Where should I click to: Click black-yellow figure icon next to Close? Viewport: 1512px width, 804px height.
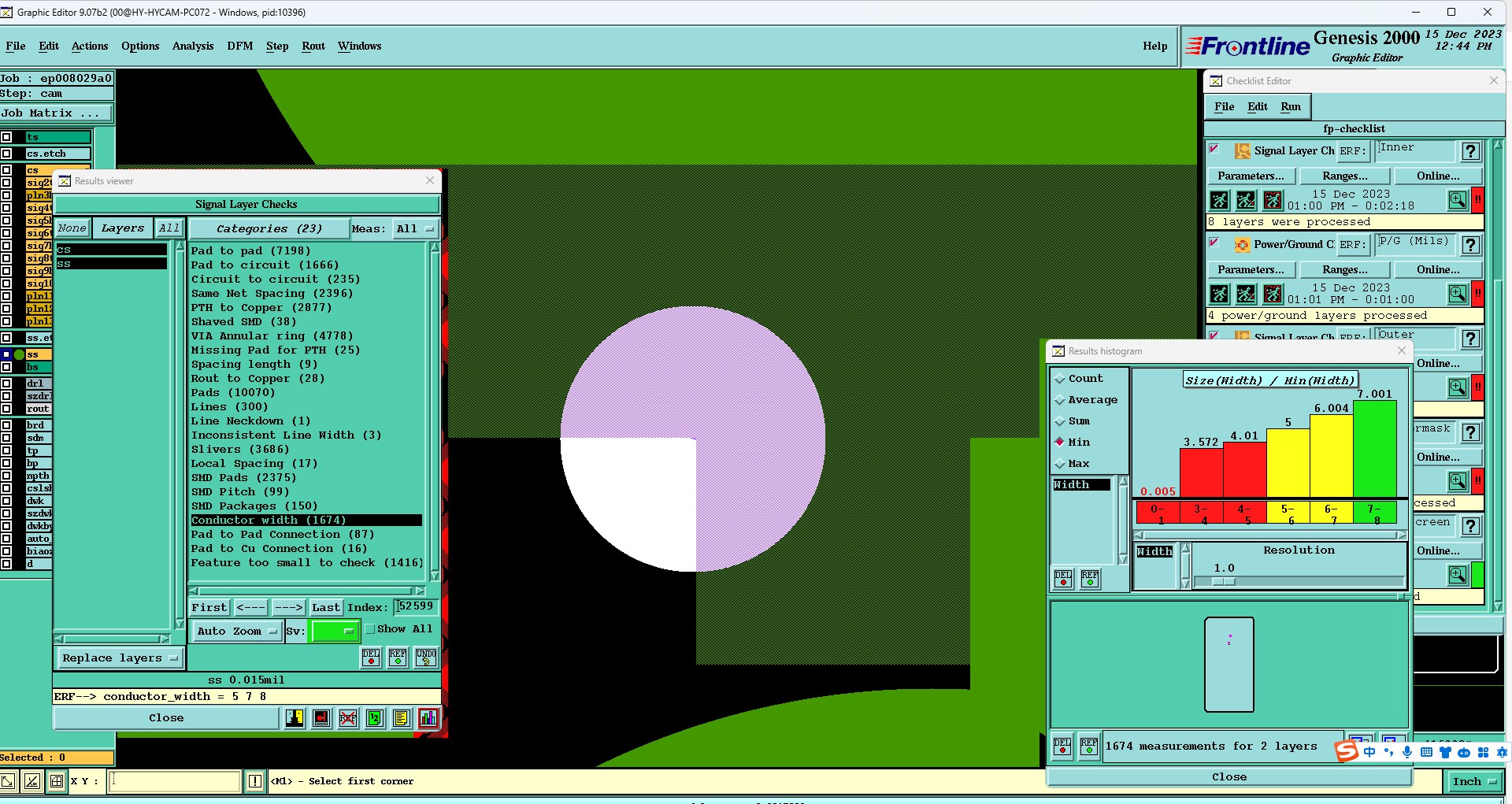coord(295,718)
